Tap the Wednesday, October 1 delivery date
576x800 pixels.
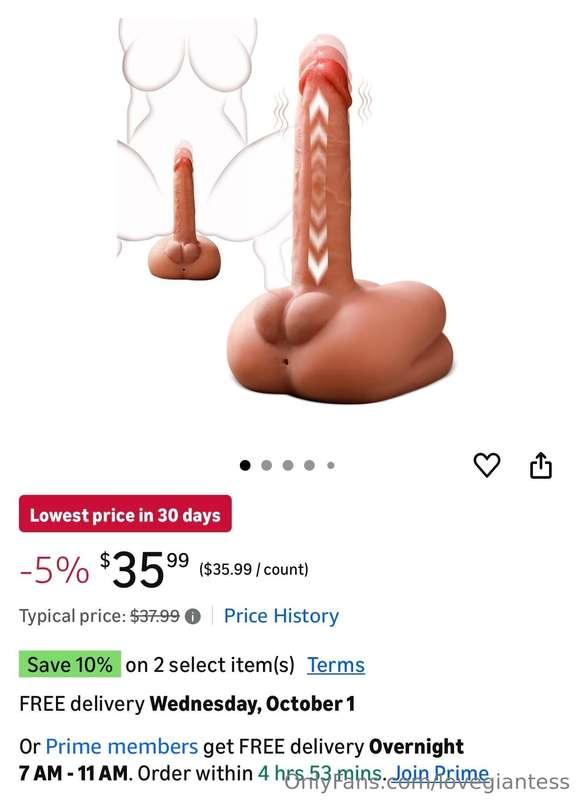tap(252, 704)
